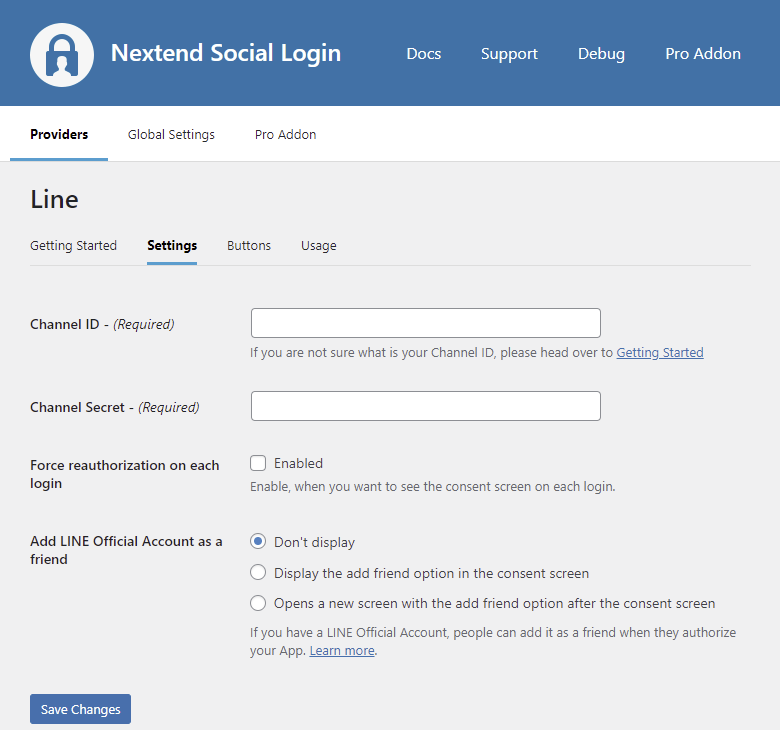Click the Channel ID input field
780x730 pixels.
pos(425,323)
